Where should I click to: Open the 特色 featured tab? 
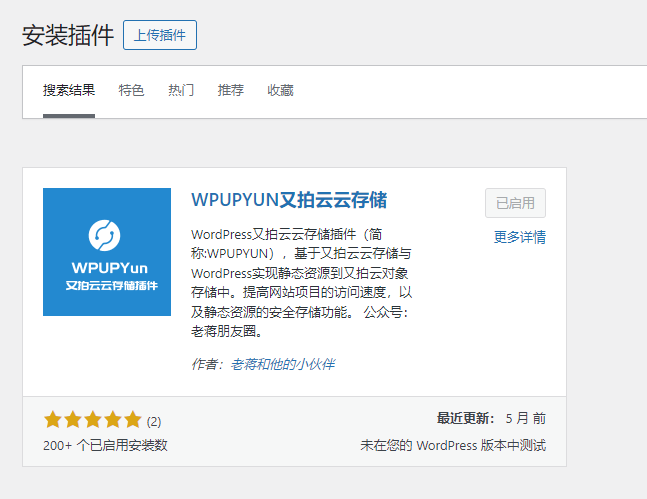coord(131,90)
